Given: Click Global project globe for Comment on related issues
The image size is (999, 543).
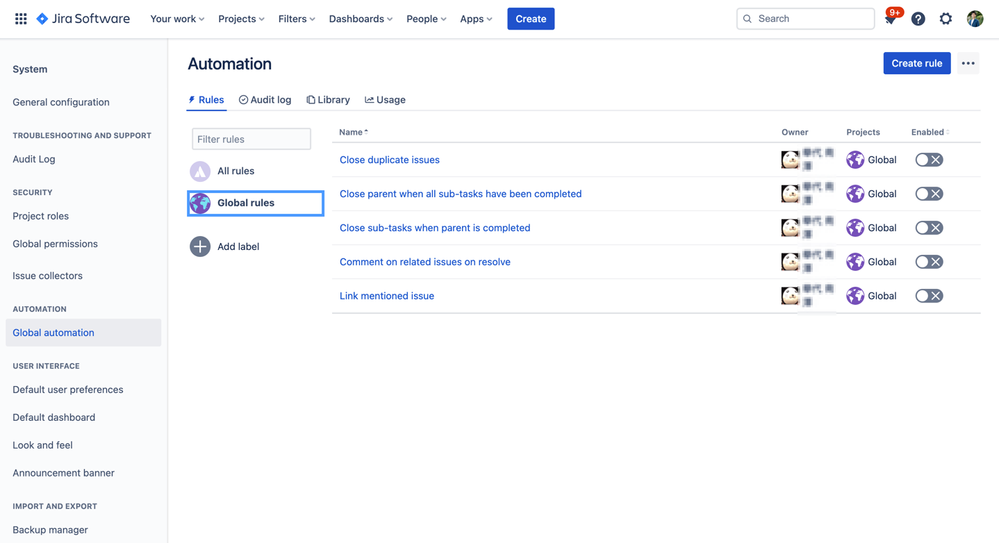Looking at the screenshot, I should [x=855, y=261].
